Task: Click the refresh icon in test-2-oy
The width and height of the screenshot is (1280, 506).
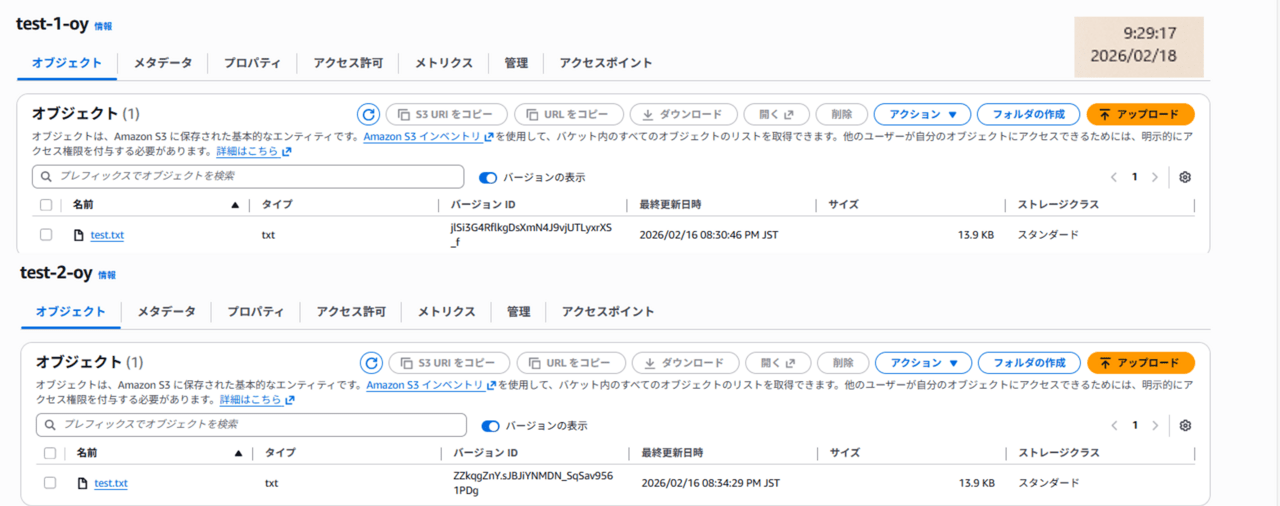Action: coord(371,363)
